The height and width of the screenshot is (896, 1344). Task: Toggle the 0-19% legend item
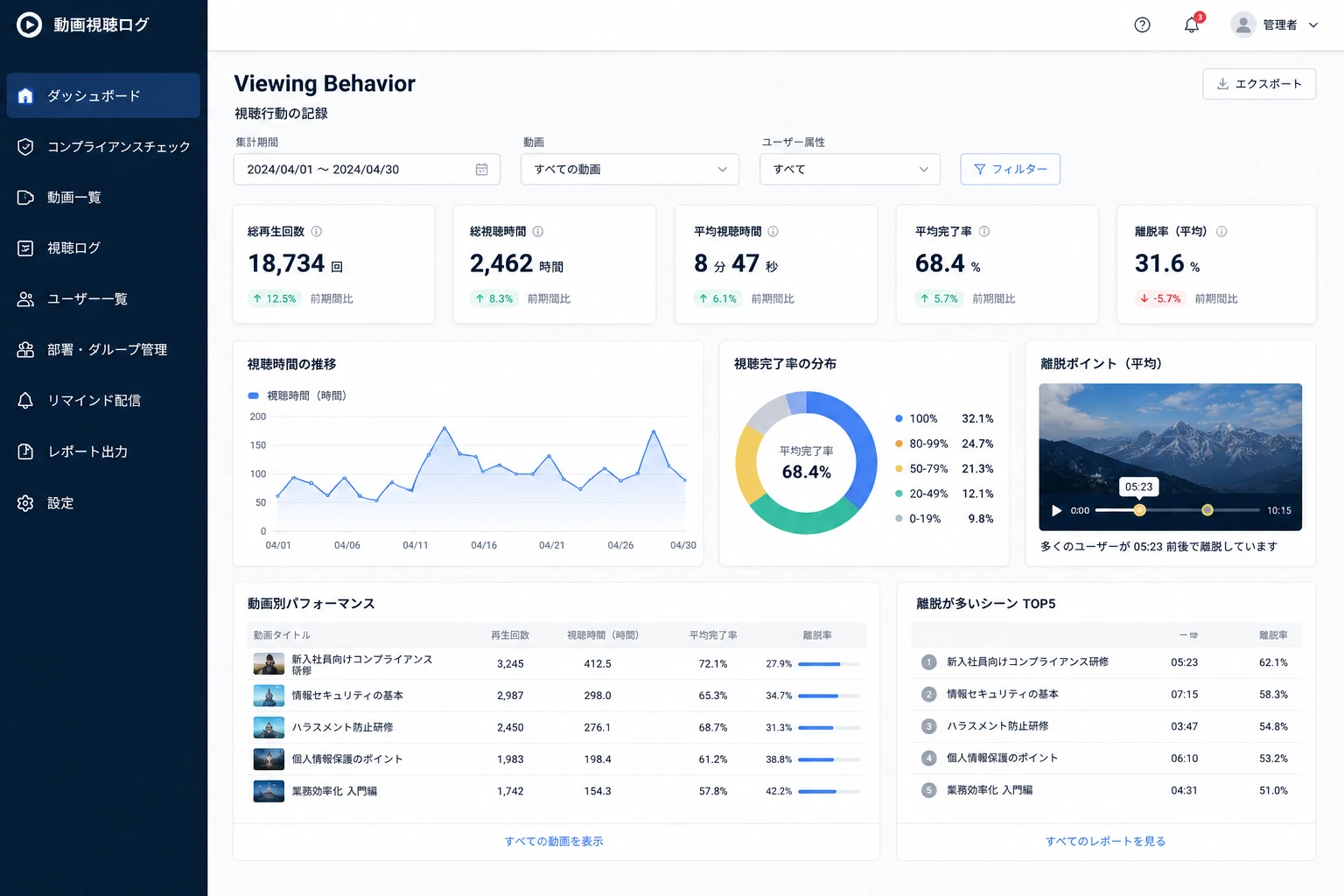point(944,518)
